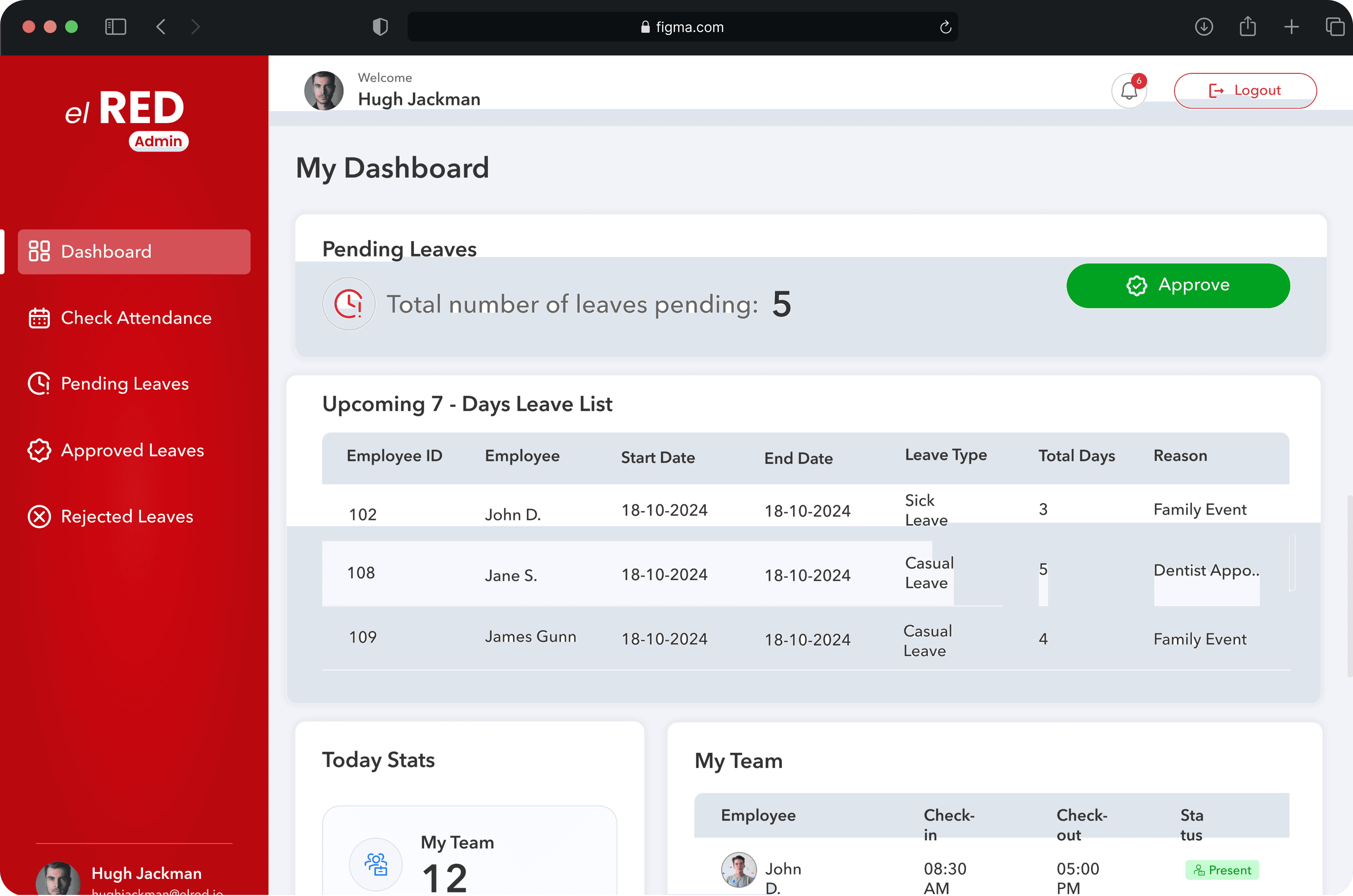1353x896 pixels.
Task: Click the privacy shield icon
Action: [380, 27]
